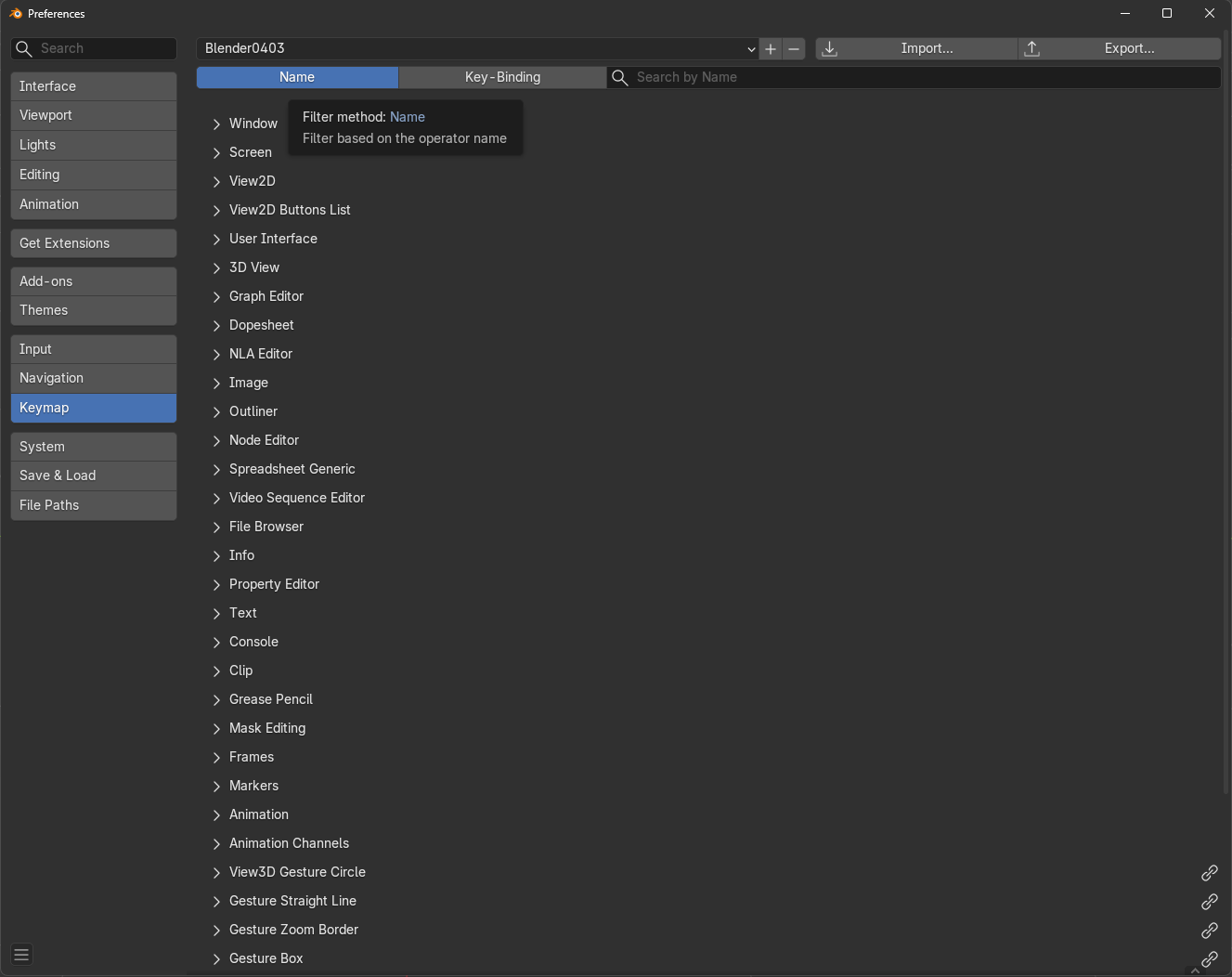Screen dimensions: 1232x977
Task: Switch to the Themes tab
Action: pyautogui.click(x=94, y=310)
